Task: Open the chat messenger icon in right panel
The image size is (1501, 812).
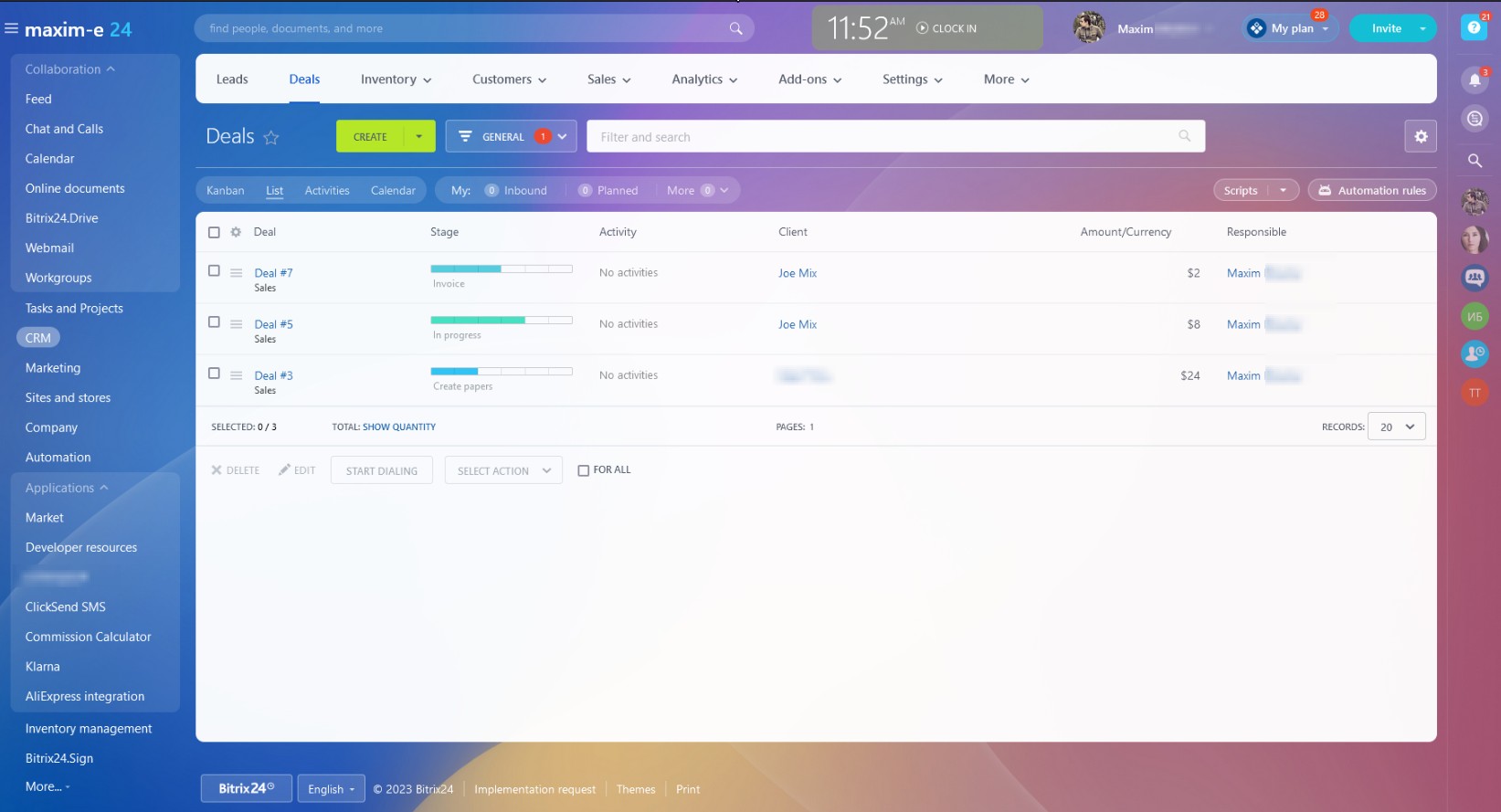Action: pyautogui.click(x=1475, y=119)
